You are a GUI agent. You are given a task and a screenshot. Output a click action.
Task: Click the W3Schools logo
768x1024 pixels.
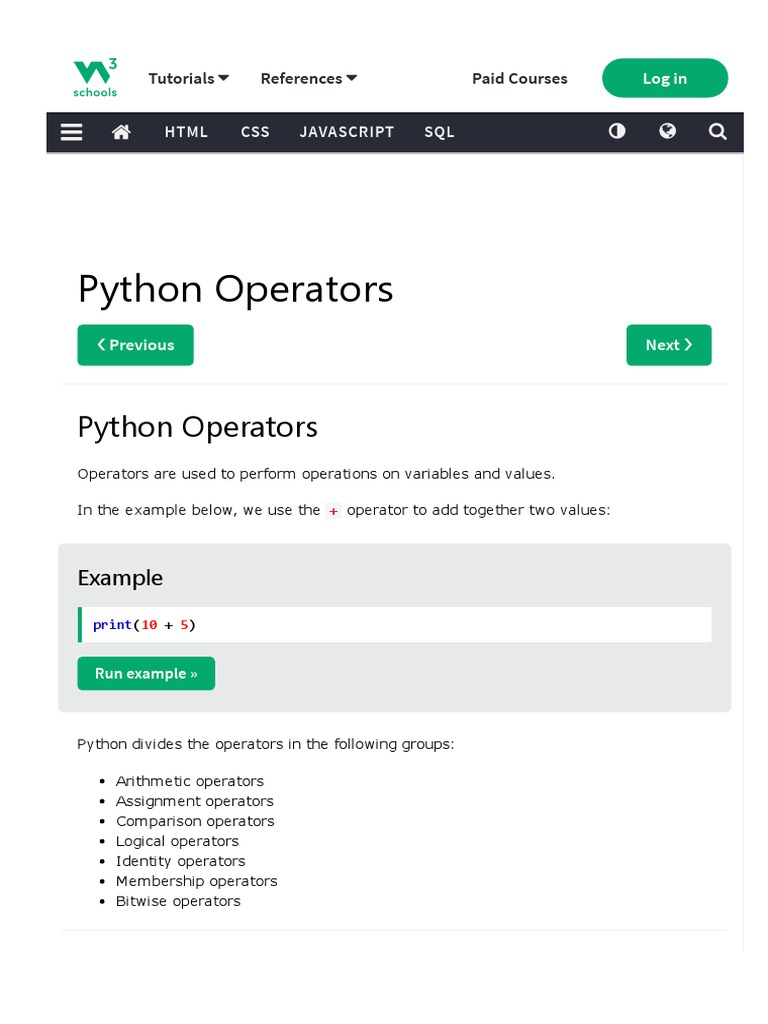pyautogui.click(x=95, y=78)
